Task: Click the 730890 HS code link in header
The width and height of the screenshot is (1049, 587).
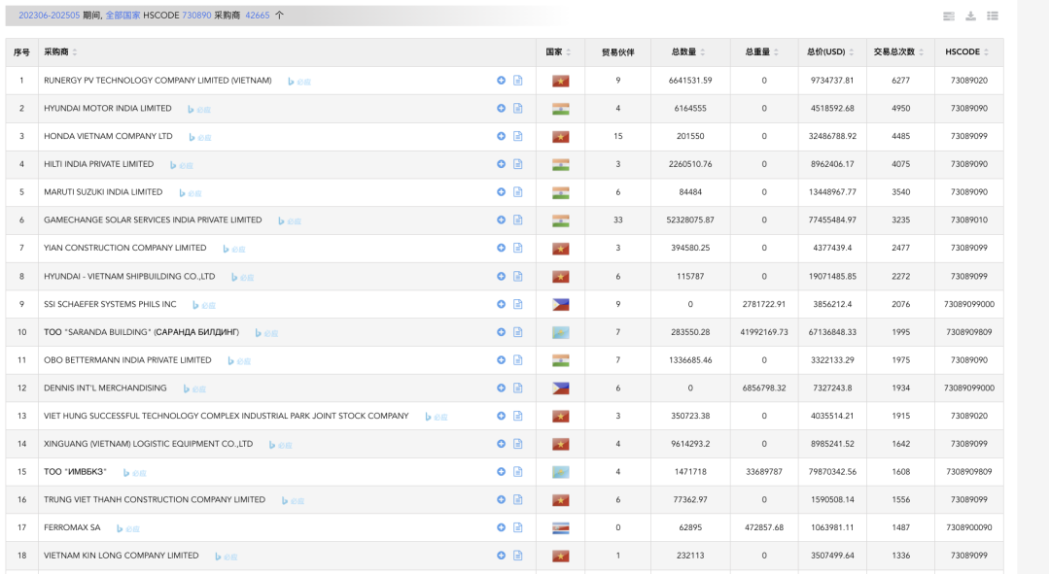Action: coord(196,15)
